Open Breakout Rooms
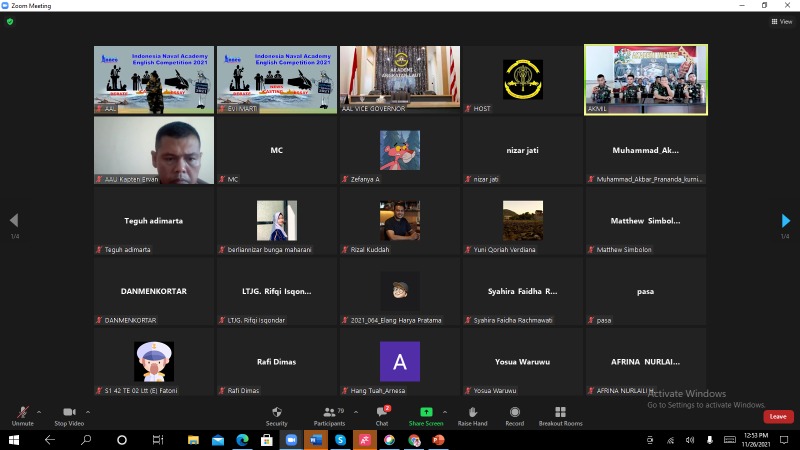Screen dimensions: 800x450 point(560,413)
